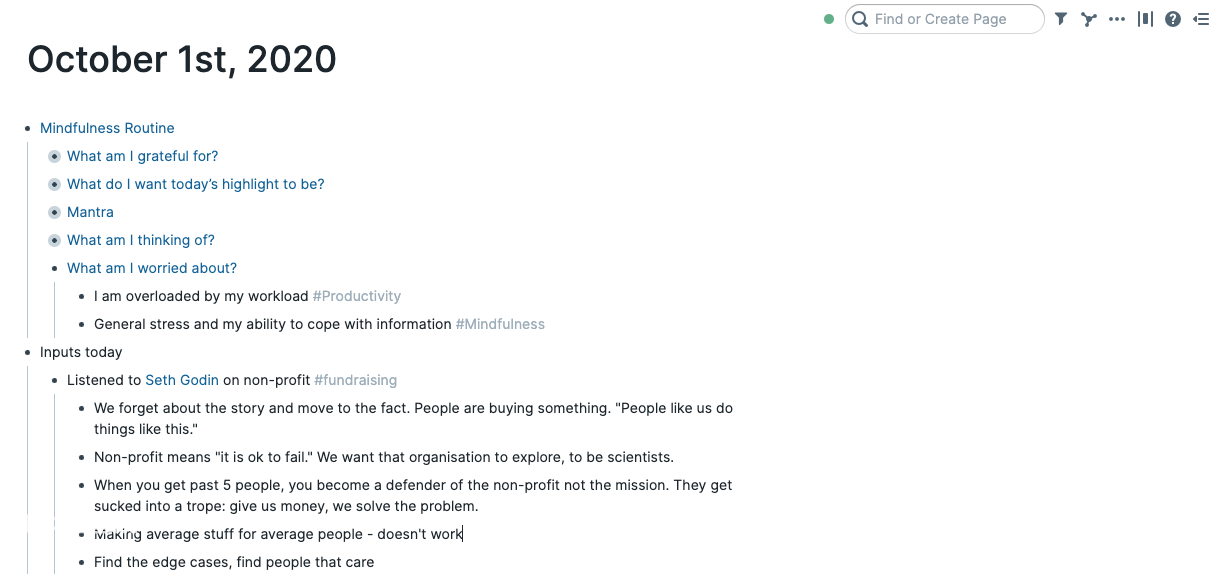The width and height of the screenshot is (1216, 574).
Task: Expand the collapsed Mantra bullet
Action: pos(54,212)
